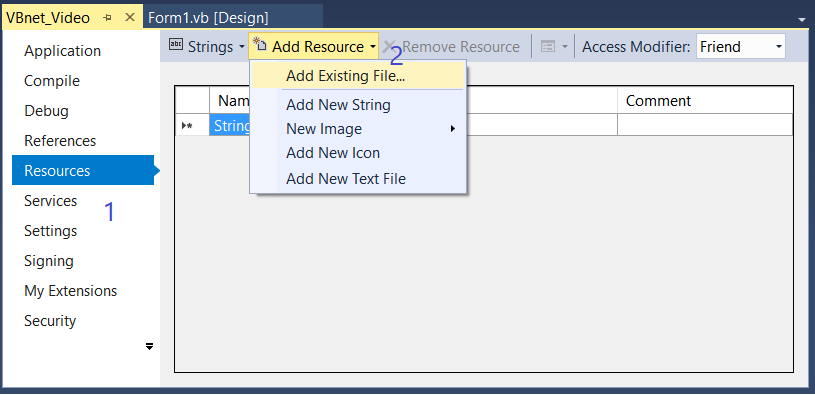Go to the Settings page

[x=50, y=231]
